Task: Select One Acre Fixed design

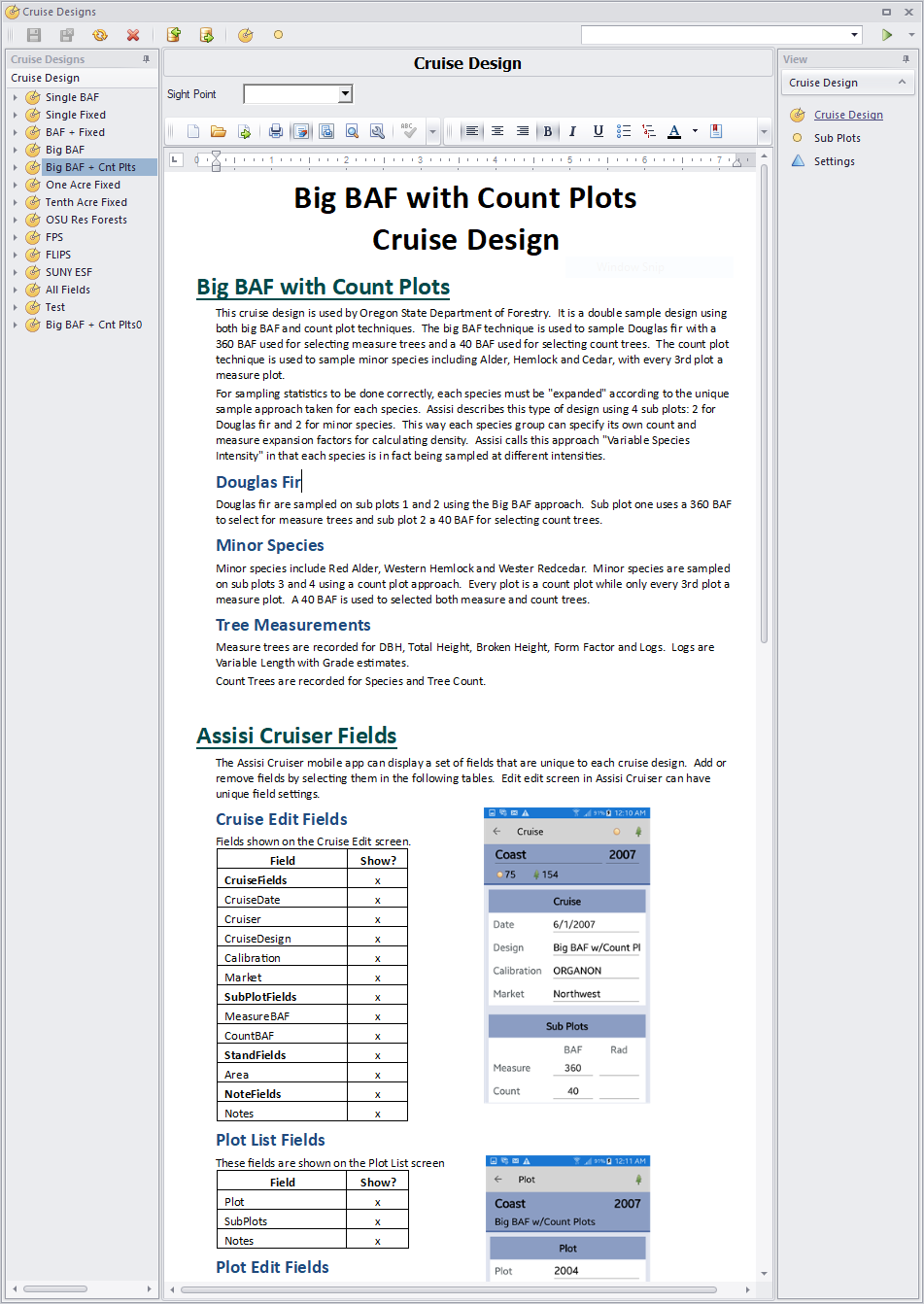Action: [83, 185]
